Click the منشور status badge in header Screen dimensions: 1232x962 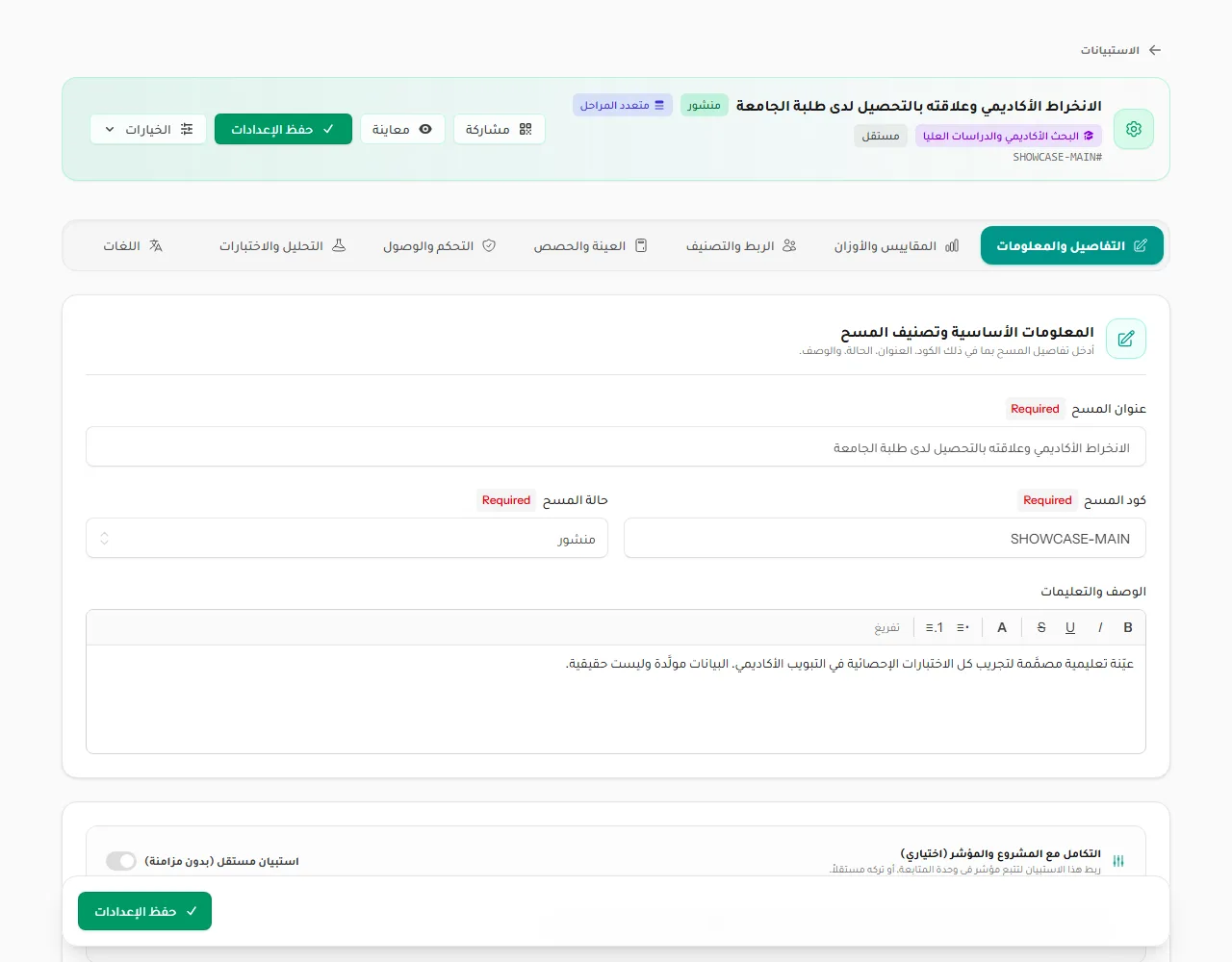(705, 105)
